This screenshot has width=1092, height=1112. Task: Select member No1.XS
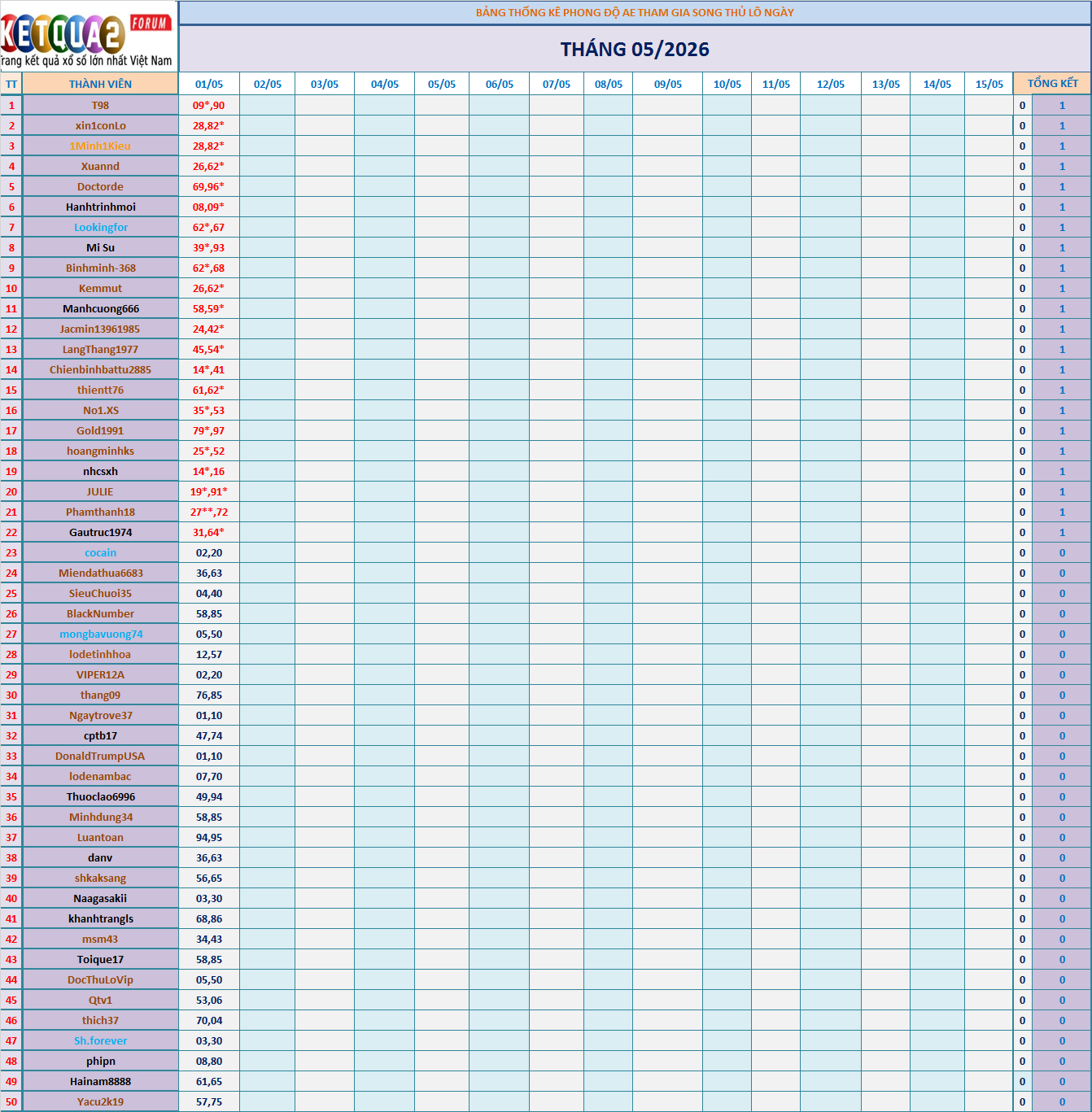point(100,410)
